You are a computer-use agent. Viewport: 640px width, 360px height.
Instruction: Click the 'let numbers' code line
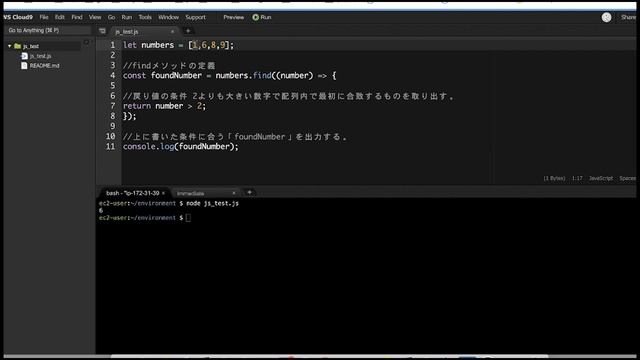pyautogui.click(x=178, y=45)
